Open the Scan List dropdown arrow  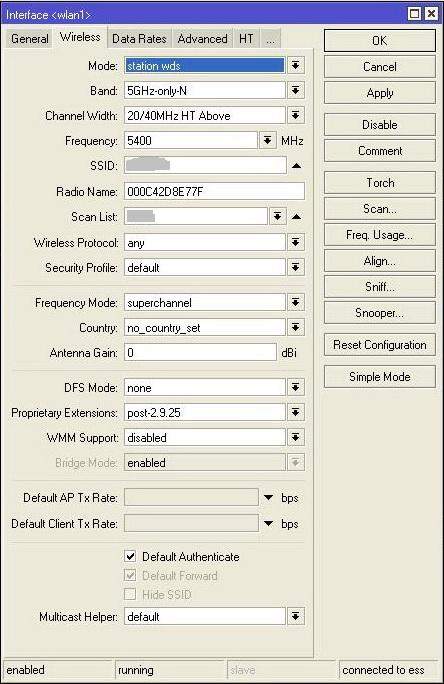click(277, 216)
